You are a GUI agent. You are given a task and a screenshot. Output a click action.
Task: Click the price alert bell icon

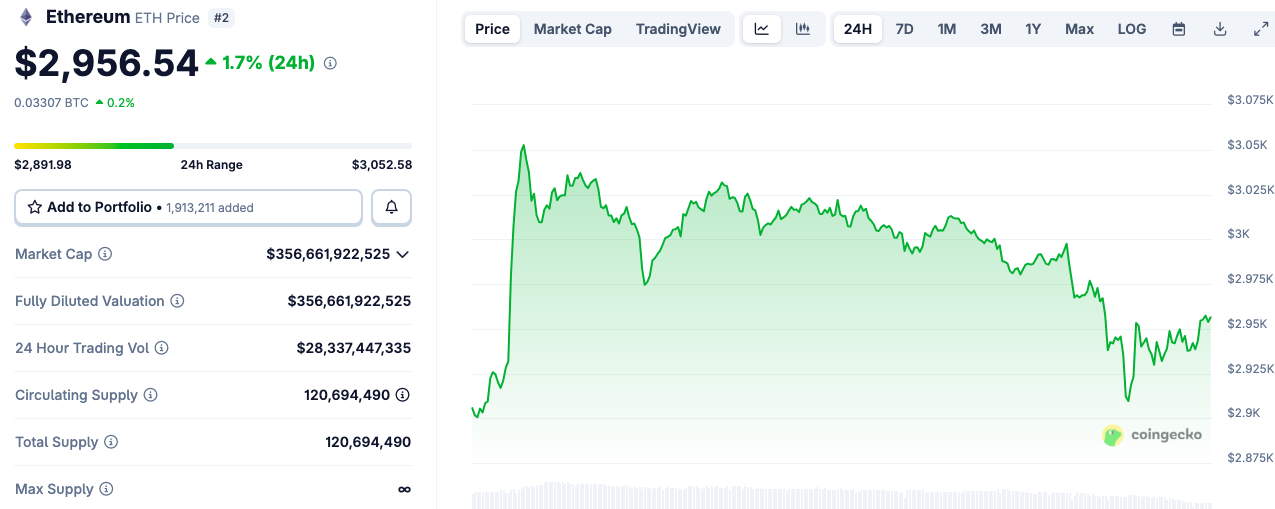(391, 207)
